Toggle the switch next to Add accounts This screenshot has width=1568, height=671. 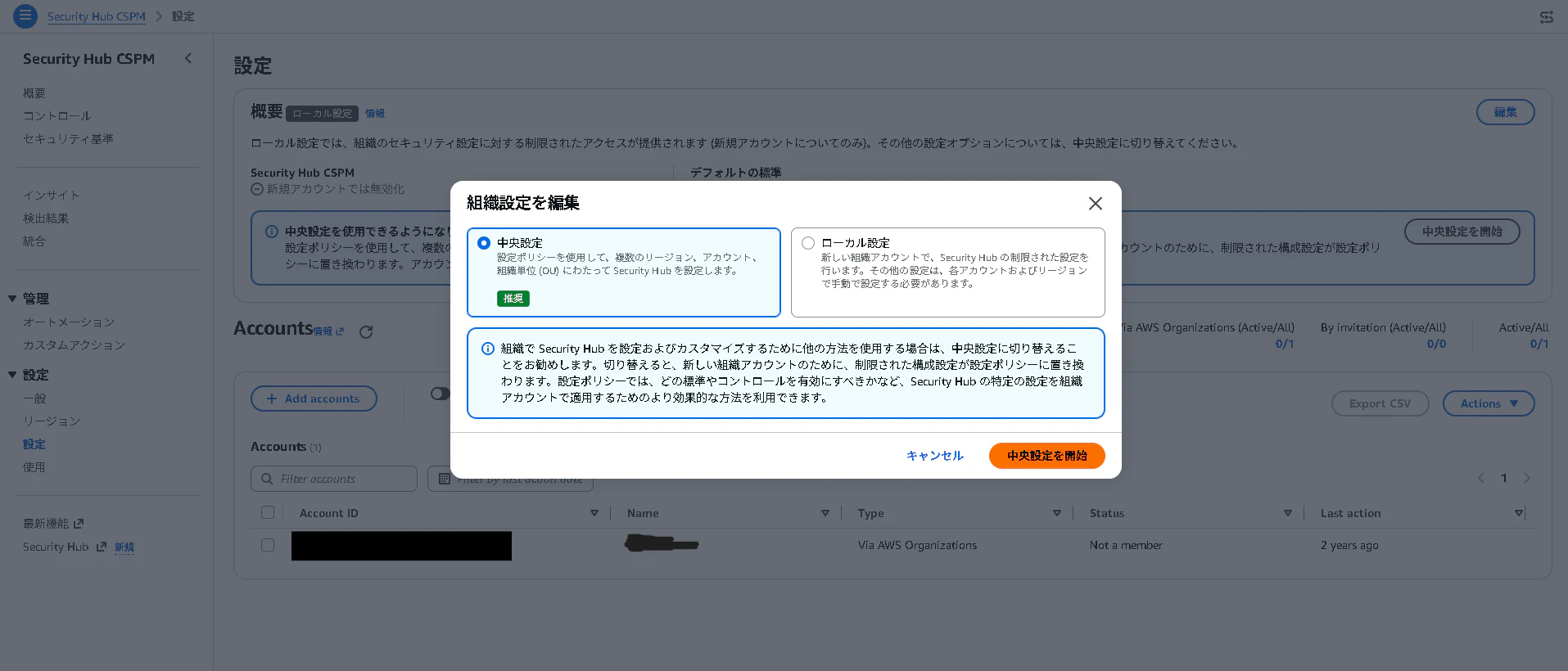pos(441,394)
